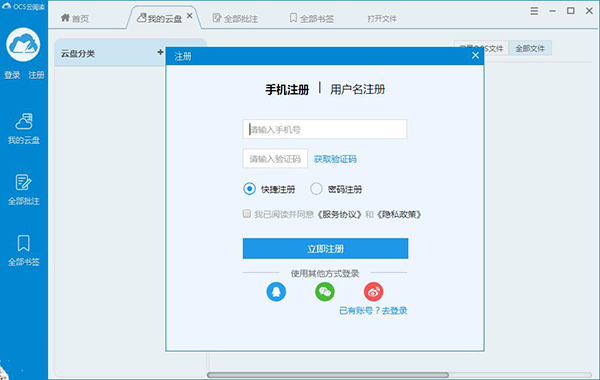Screen dimensions: 600x380
Task: Open the 《隐私政策》 link
Action: 399,214
